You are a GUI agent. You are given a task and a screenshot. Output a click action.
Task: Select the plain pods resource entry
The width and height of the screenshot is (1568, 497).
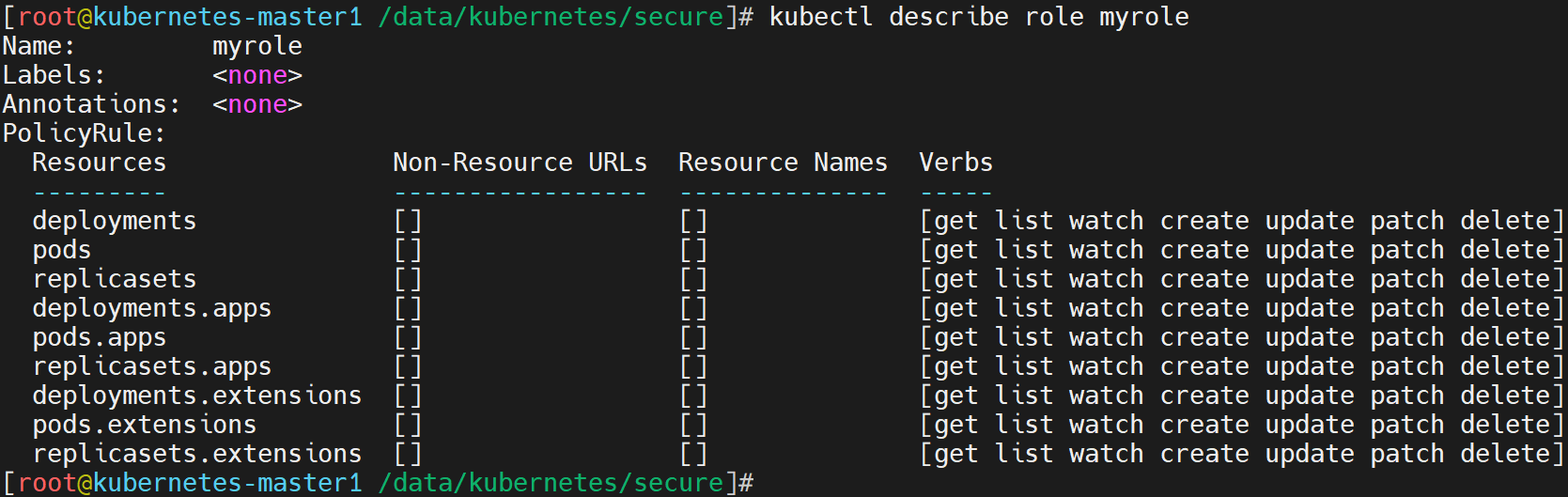62,250
